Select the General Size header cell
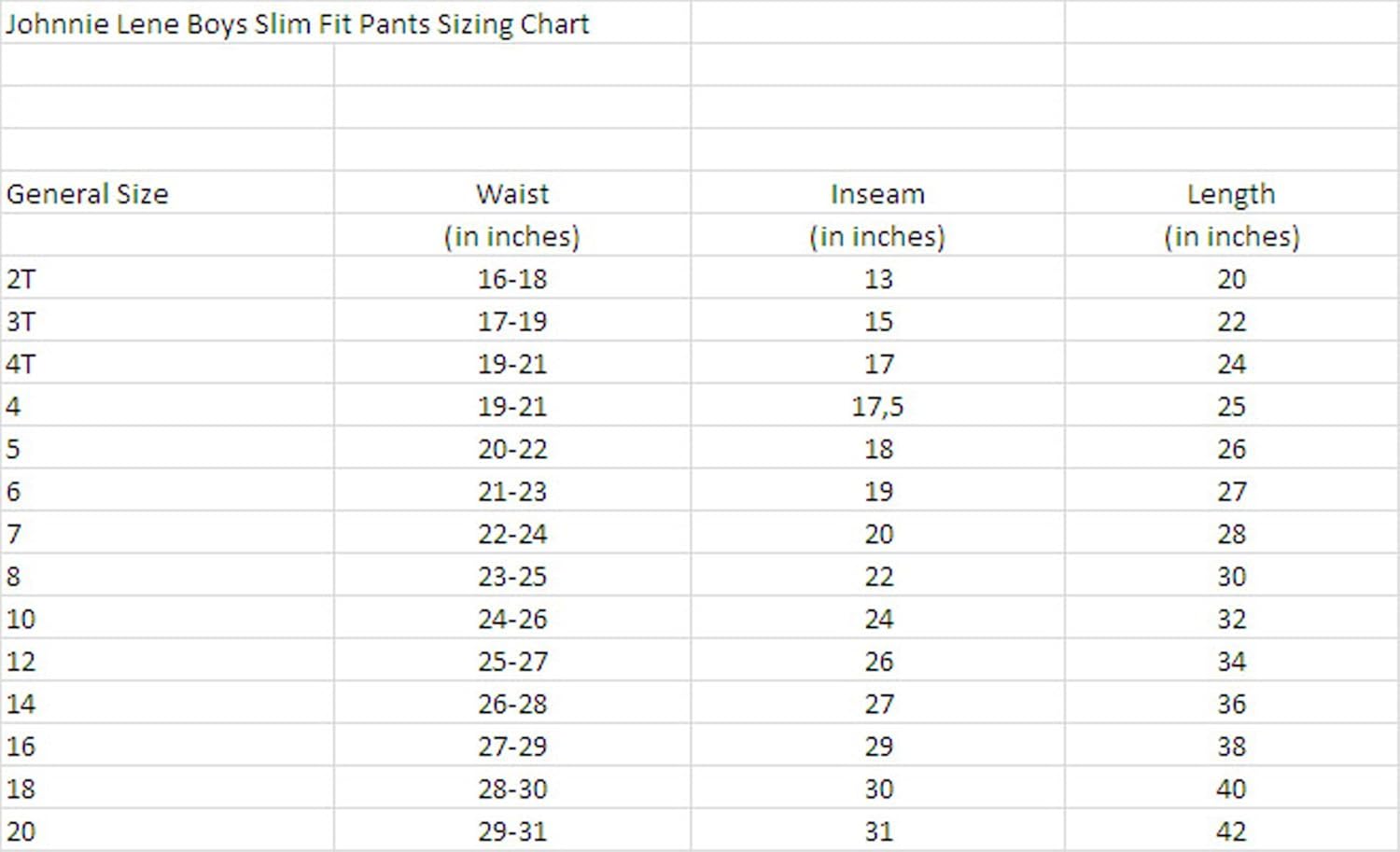 pos(87,194)
